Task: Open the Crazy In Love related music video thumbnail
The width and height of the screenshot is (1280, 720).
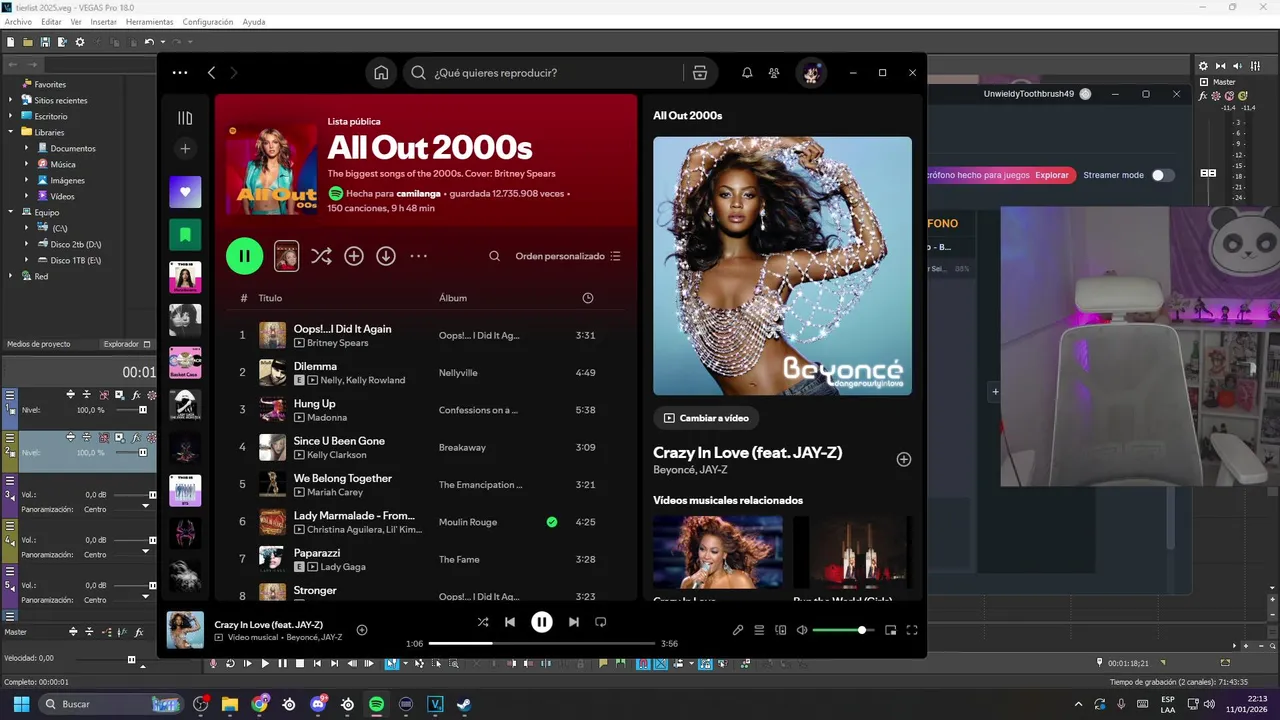Action: 718,552
